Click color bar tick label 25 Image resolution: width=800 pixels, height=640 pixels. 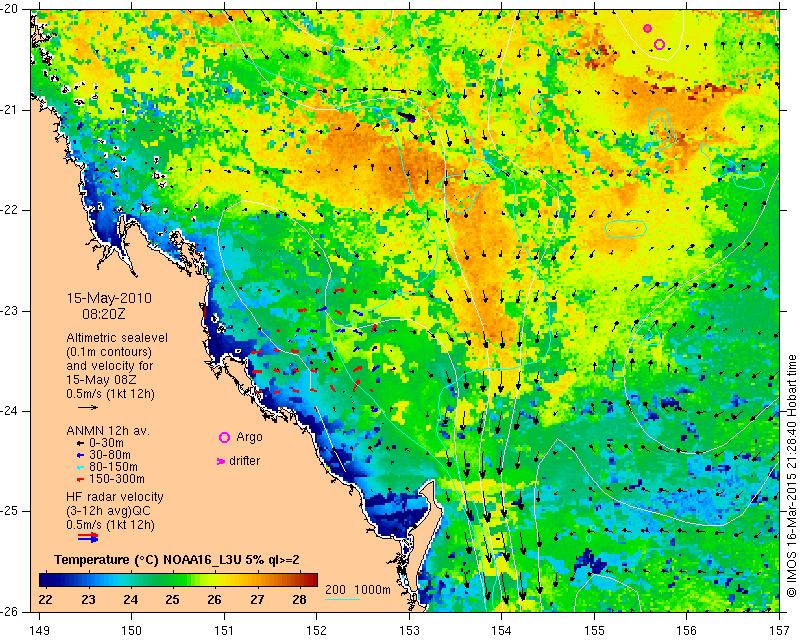tap(172, 599)
